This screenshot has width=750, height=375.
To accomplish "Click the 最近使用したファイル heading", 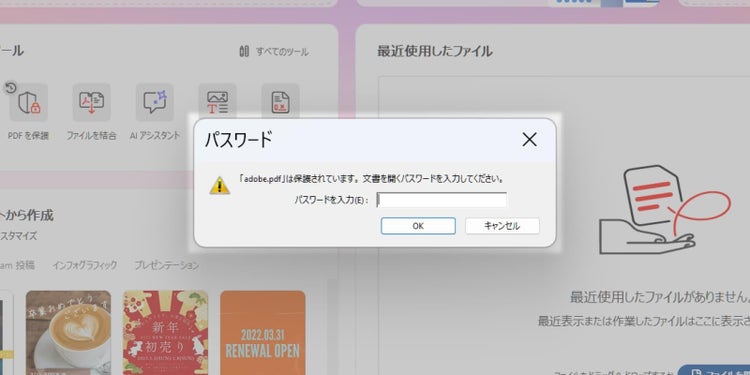I will click(435, 52).
